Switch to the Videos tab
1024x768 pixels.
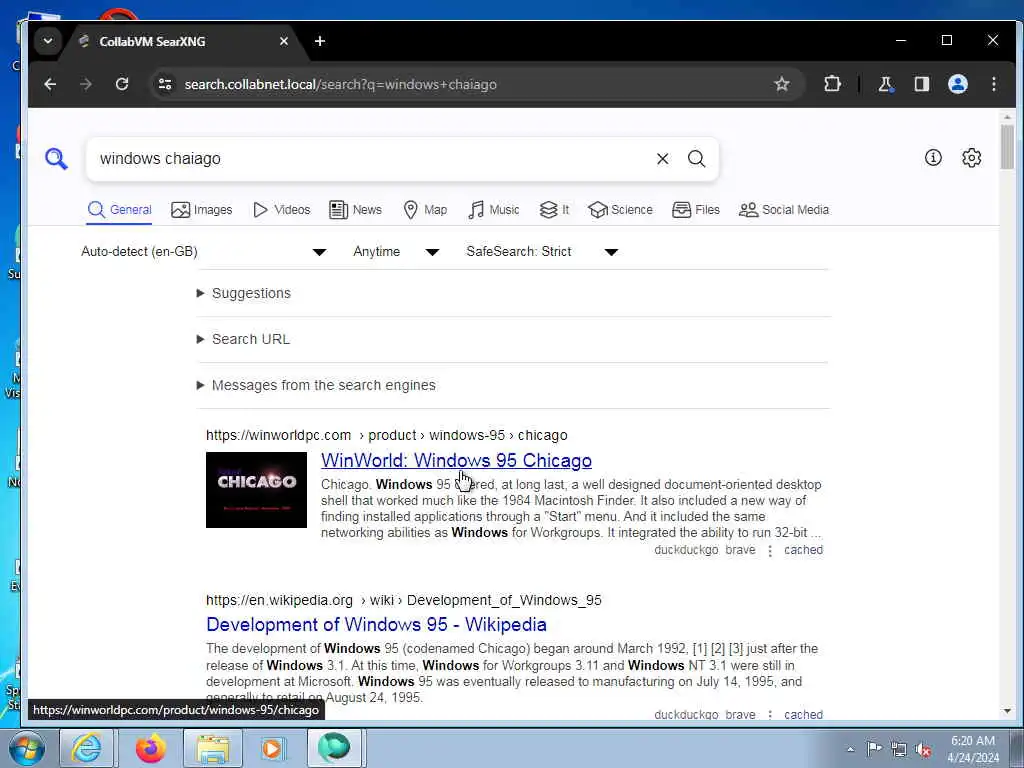click(281, 210)
